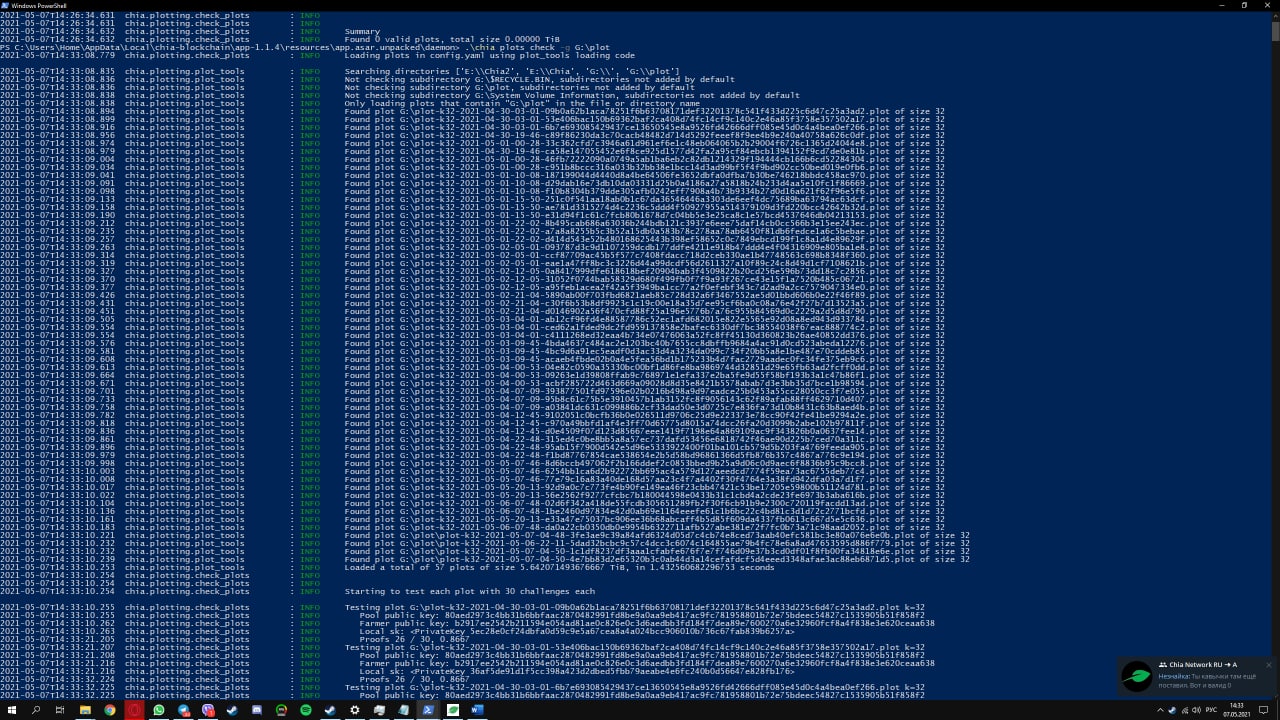Open network status tray icon

(1185, 710)
